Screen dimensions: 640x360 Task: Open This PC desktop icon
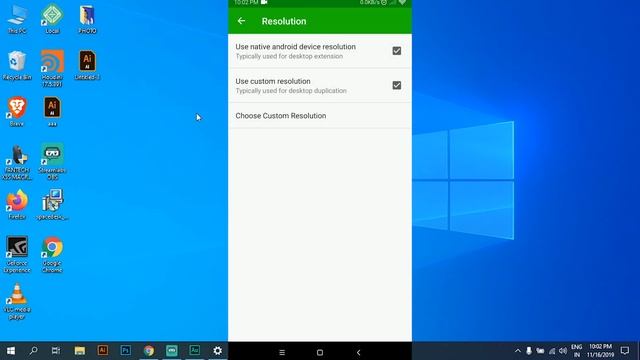coord(17,20)
